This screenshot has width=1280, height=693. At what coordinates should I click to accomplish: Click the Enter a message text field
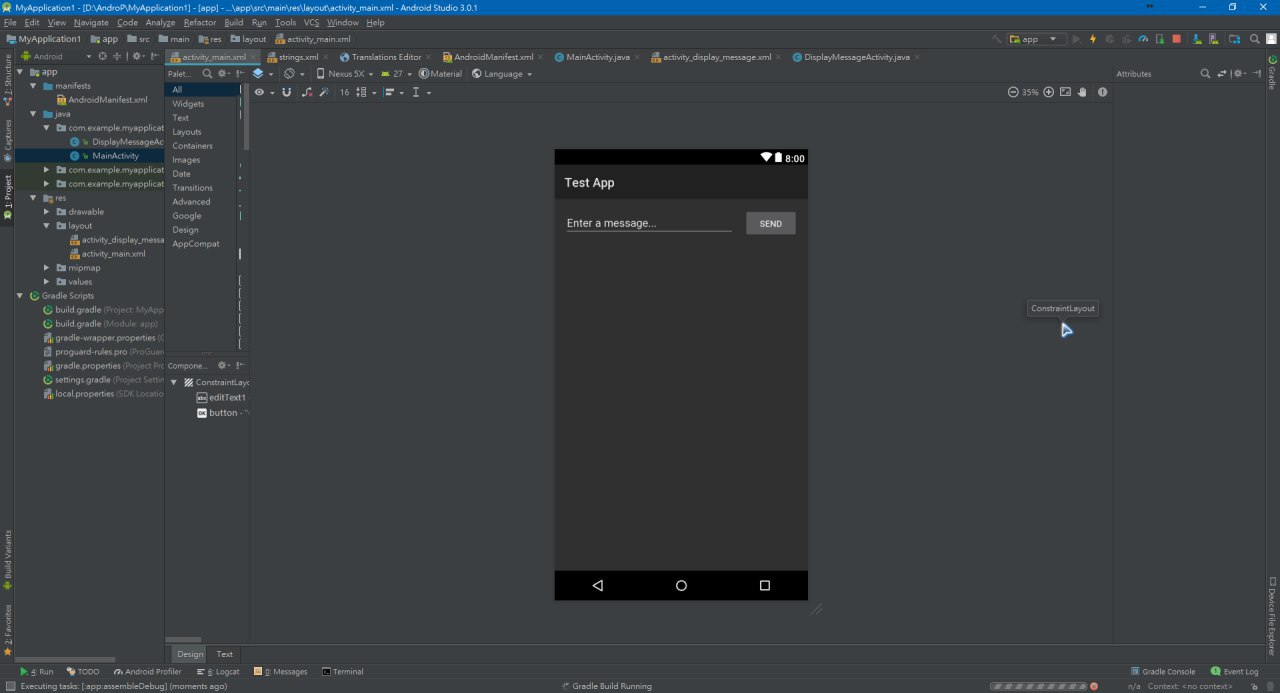(648, 223)
